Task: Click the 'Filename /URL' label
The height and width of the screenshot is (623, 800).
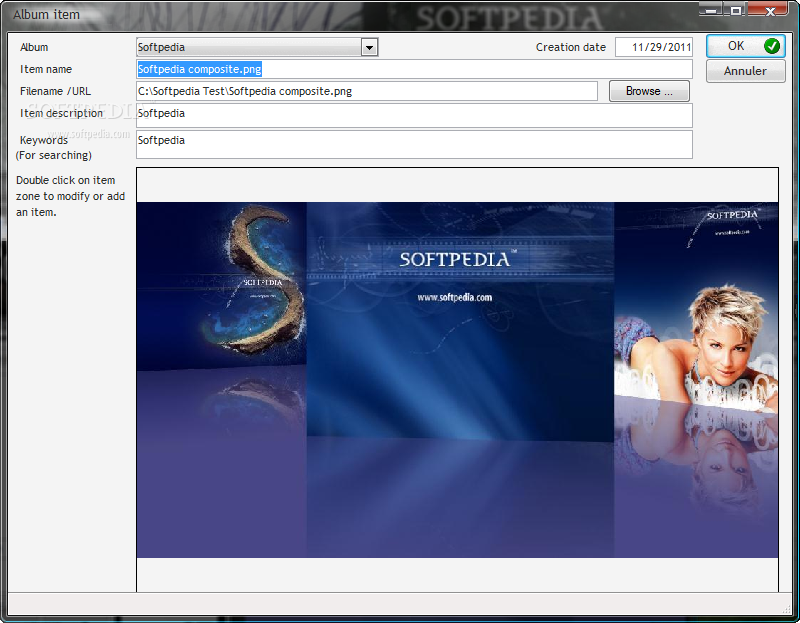Action: coord(55,91)
